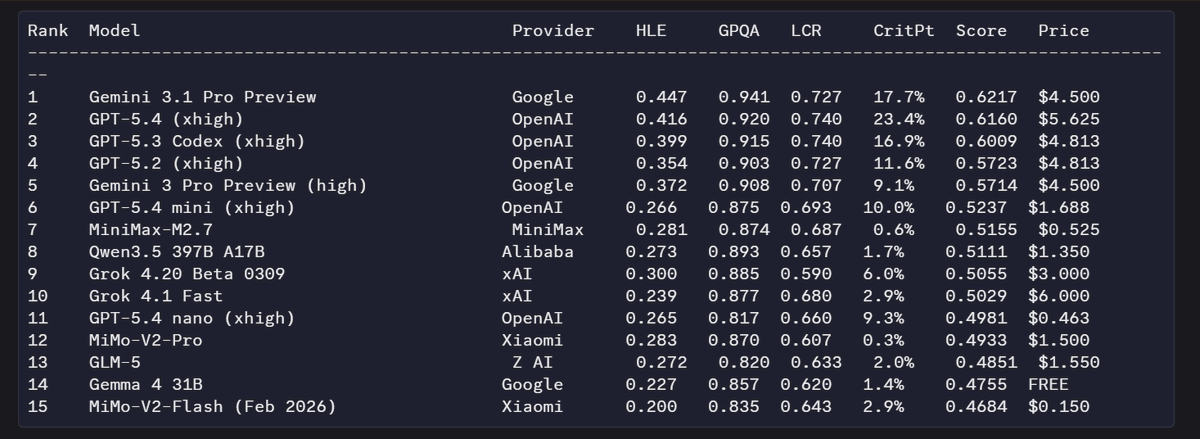The image size is (1200, 439).
Task: Click the MiniMax provider cell
Action: coord(548,230)
